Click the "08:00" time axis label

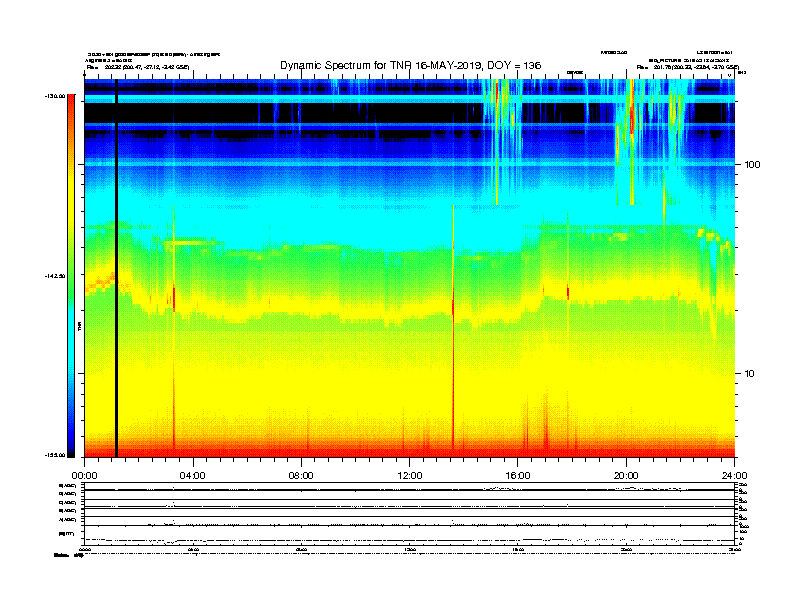(x=301, y=476)
